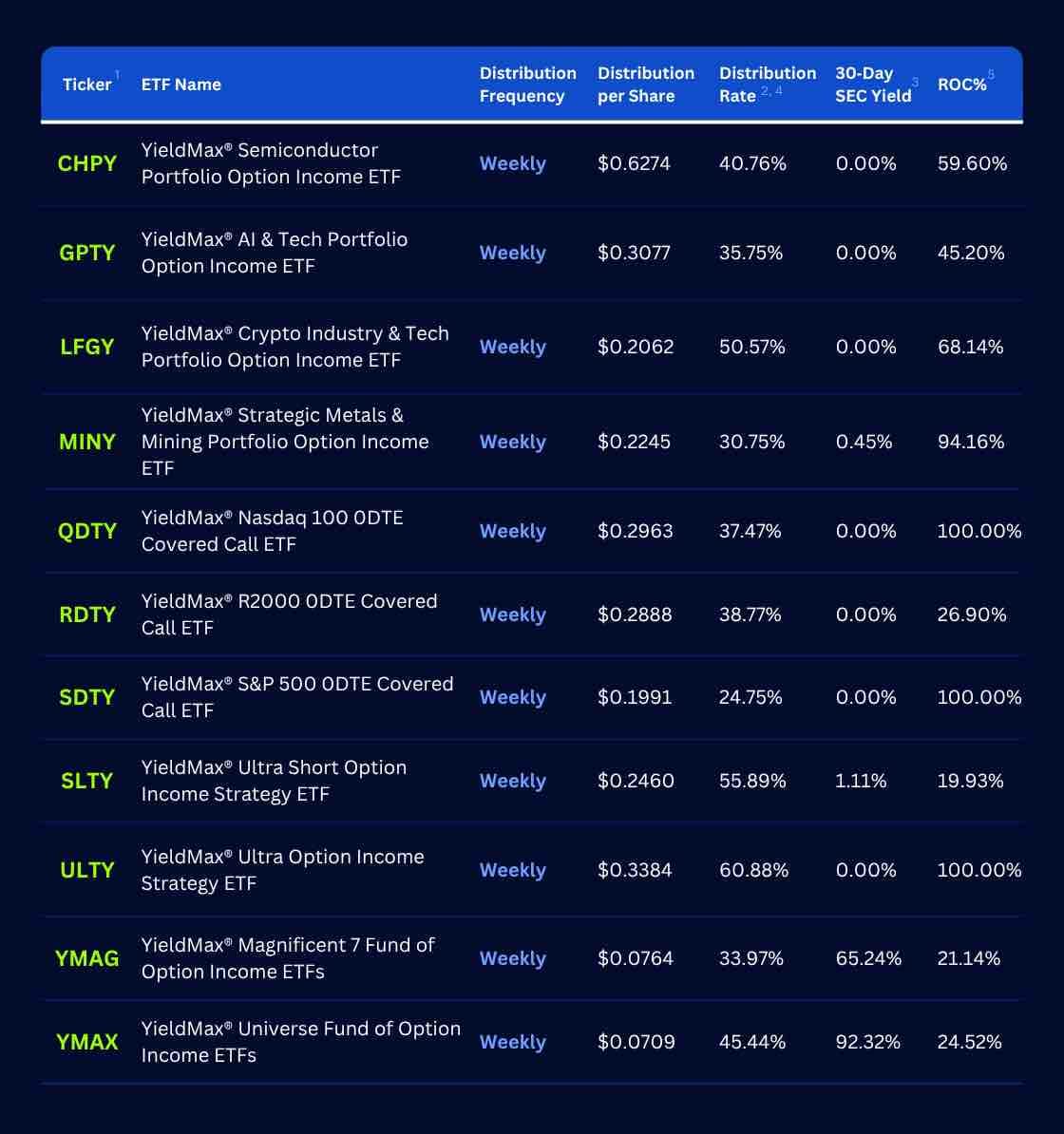The height and width of the screenshot is (1134, 1064).
Task: Open the YMAX ticker link
Action: [x=86, y=1042]
